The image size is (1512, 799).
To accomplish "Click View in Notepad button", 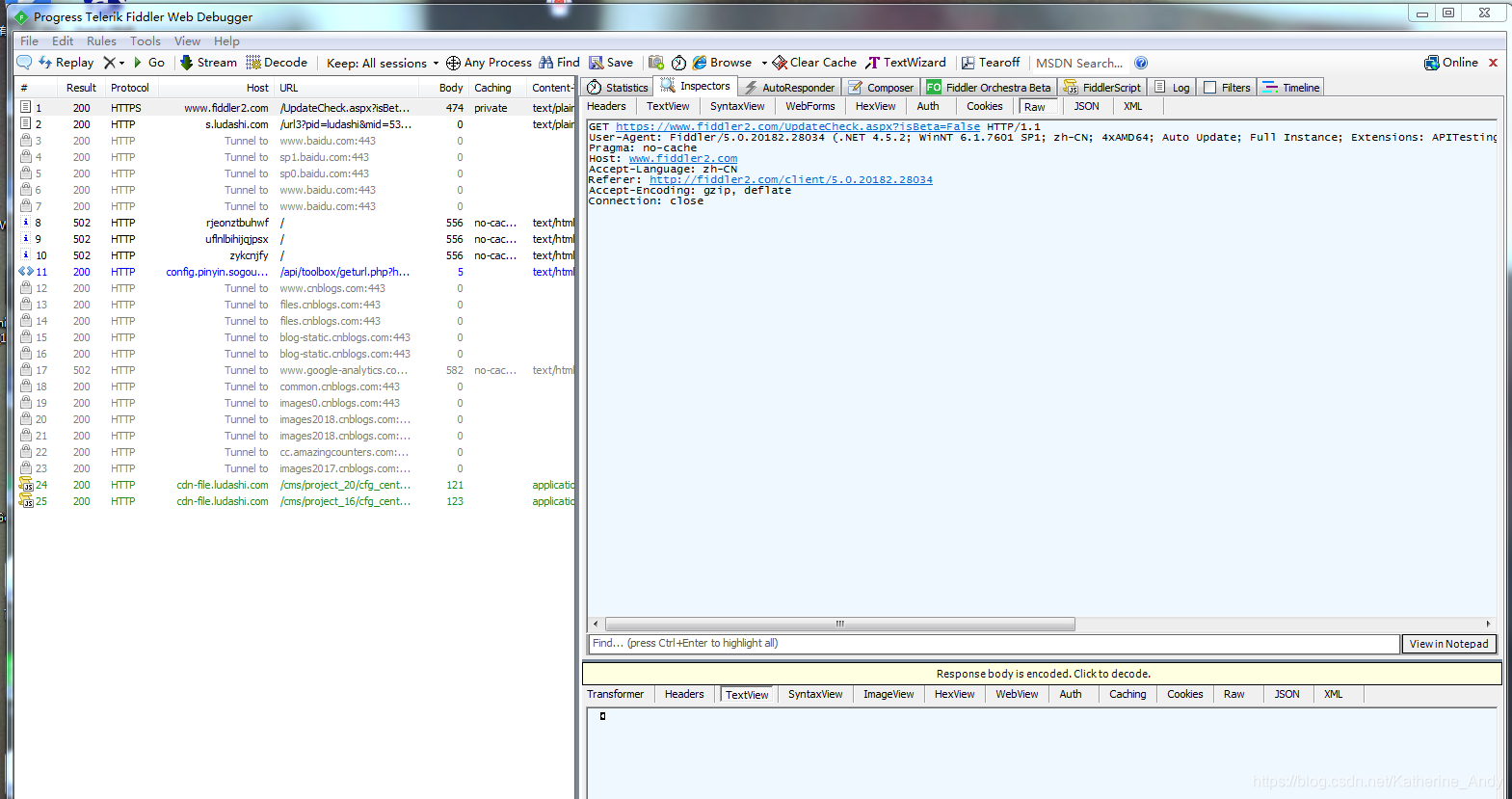I will (1448, 644).
